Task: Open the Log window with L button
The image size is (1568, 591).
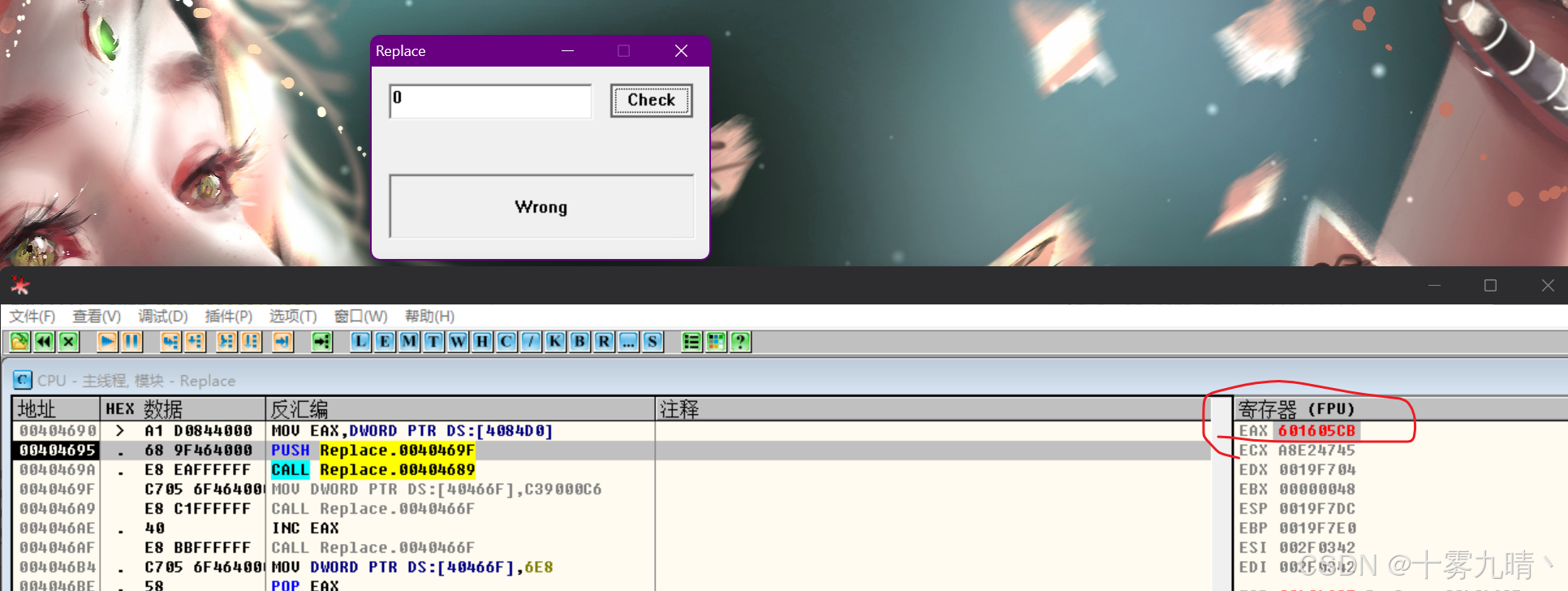Action: 360,342
